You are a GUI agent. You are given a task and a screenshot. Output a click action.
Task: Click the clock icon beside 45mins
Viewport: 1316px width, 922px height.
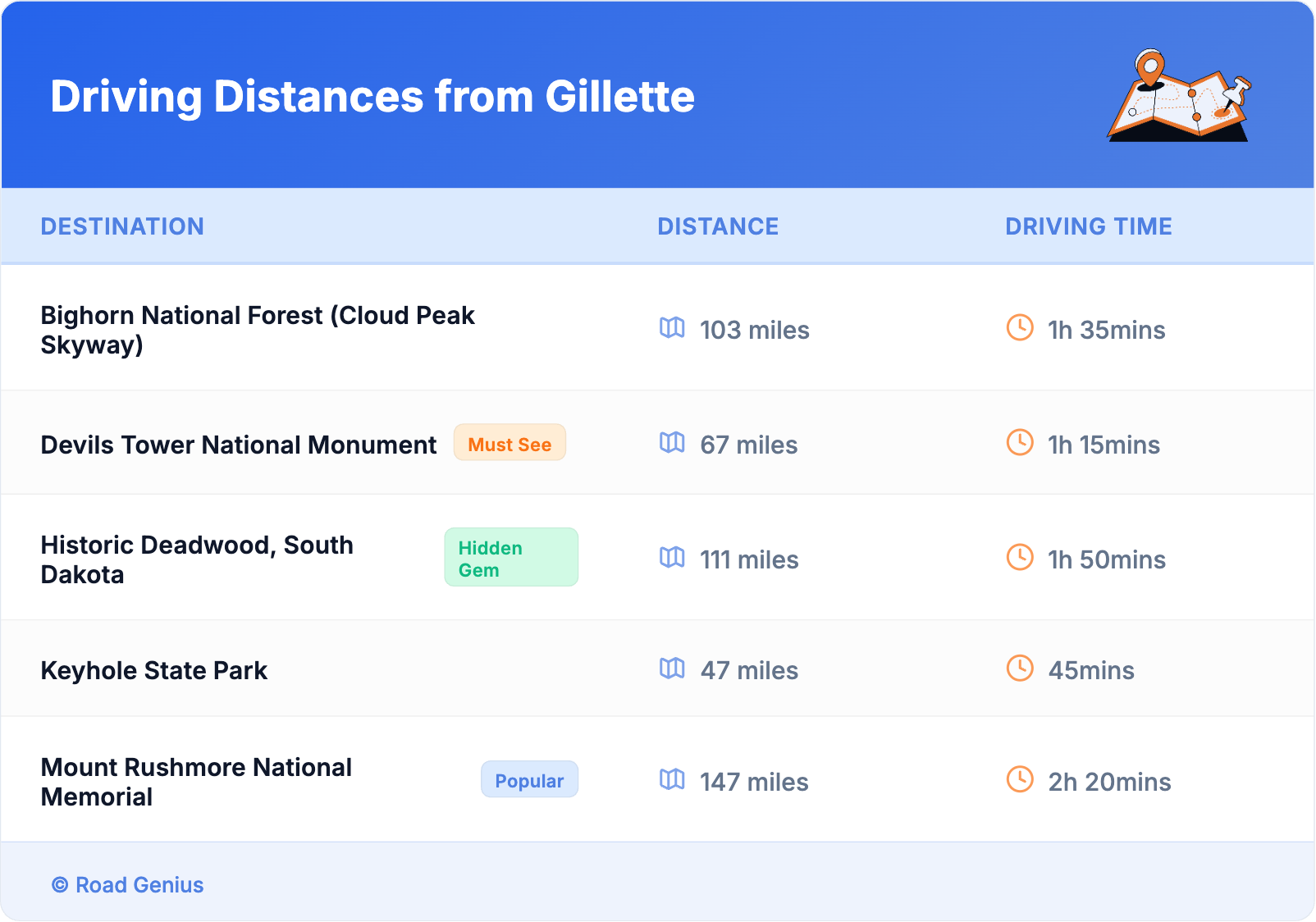[1020, 668]
